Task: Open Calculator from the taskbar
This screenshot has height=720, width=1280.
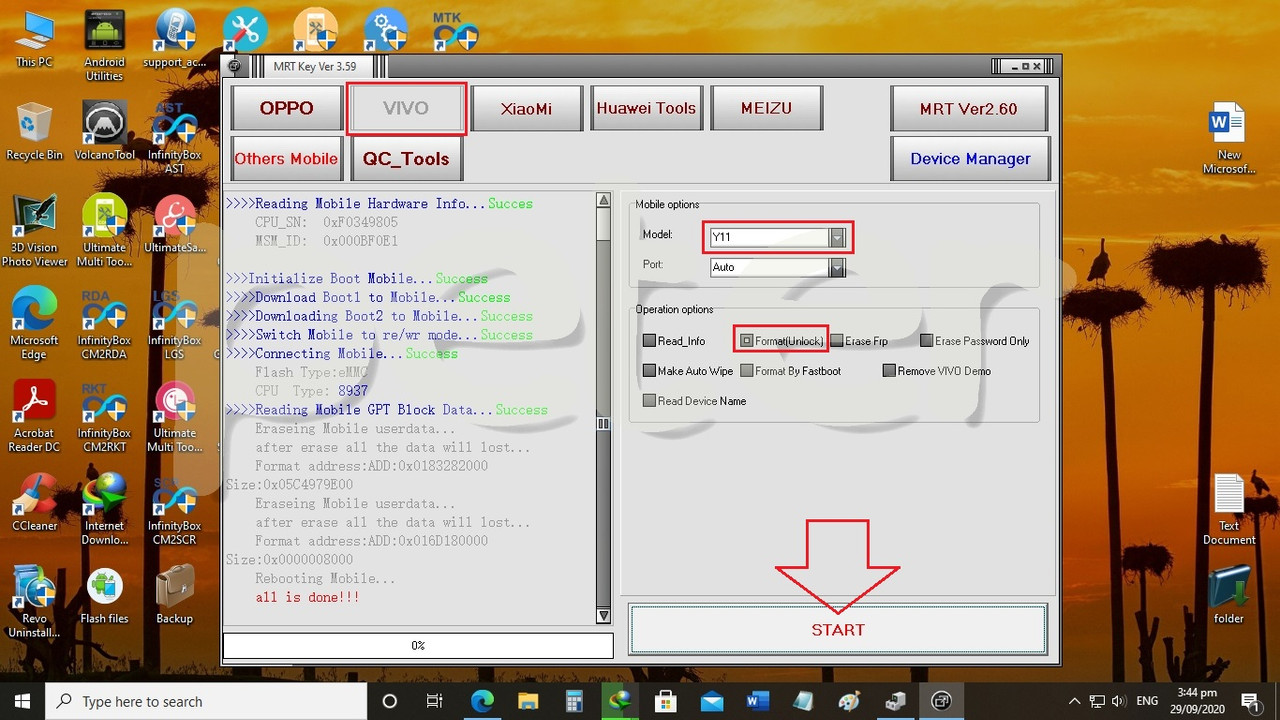Action: point(574,701)
